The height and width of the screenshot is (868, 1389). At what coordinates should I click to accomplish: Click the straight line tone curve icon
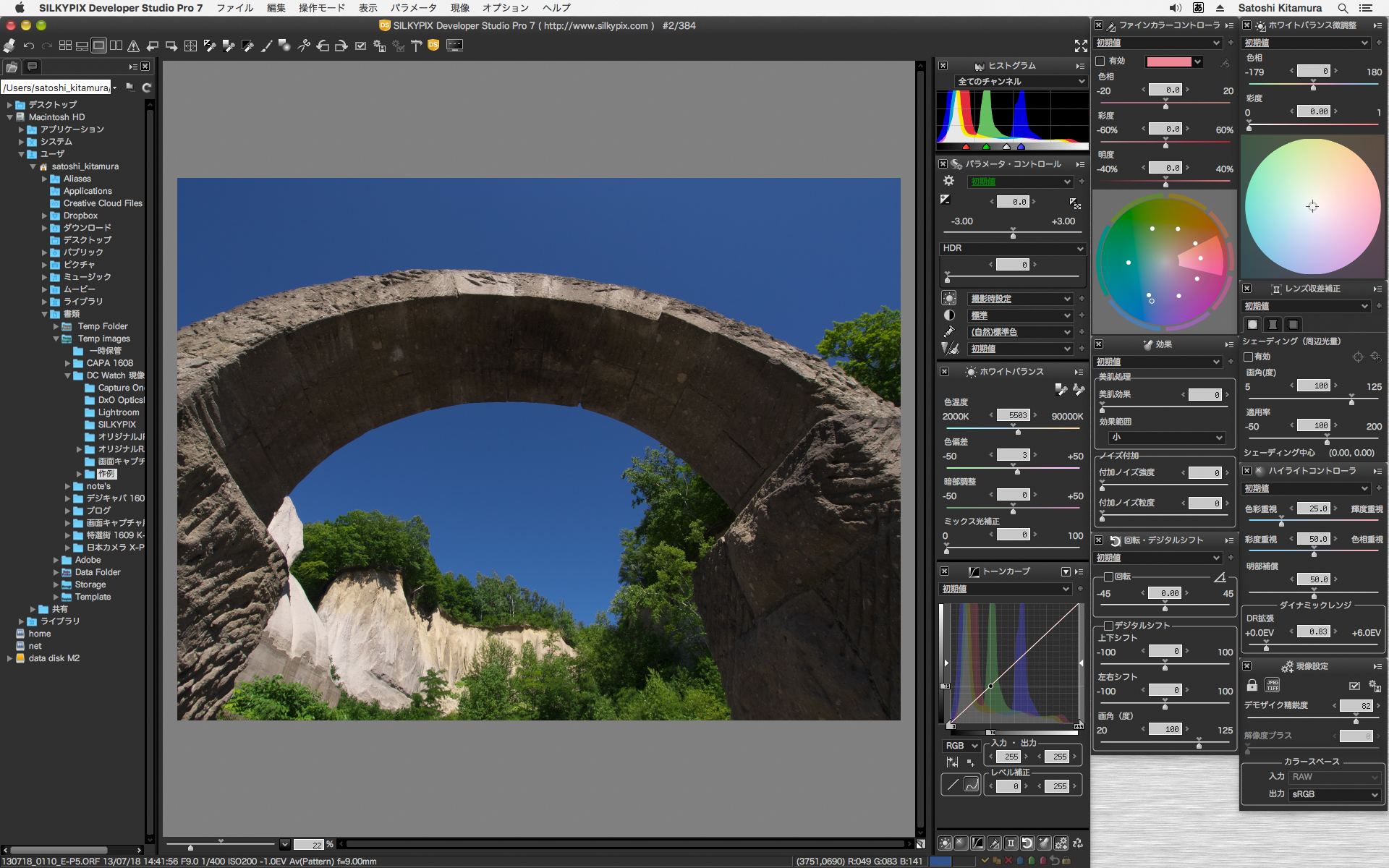(952, 784)
